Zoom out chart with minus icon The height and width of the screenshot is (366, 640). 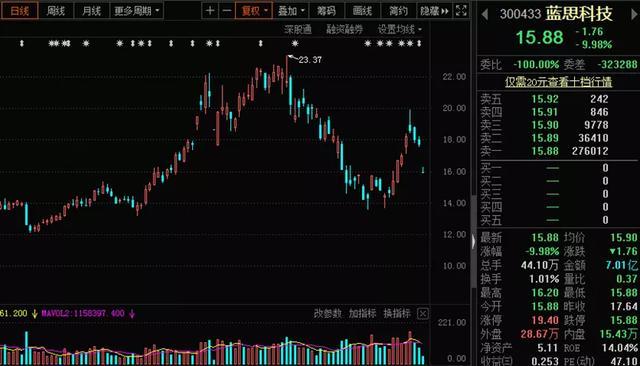click(227, 11)
